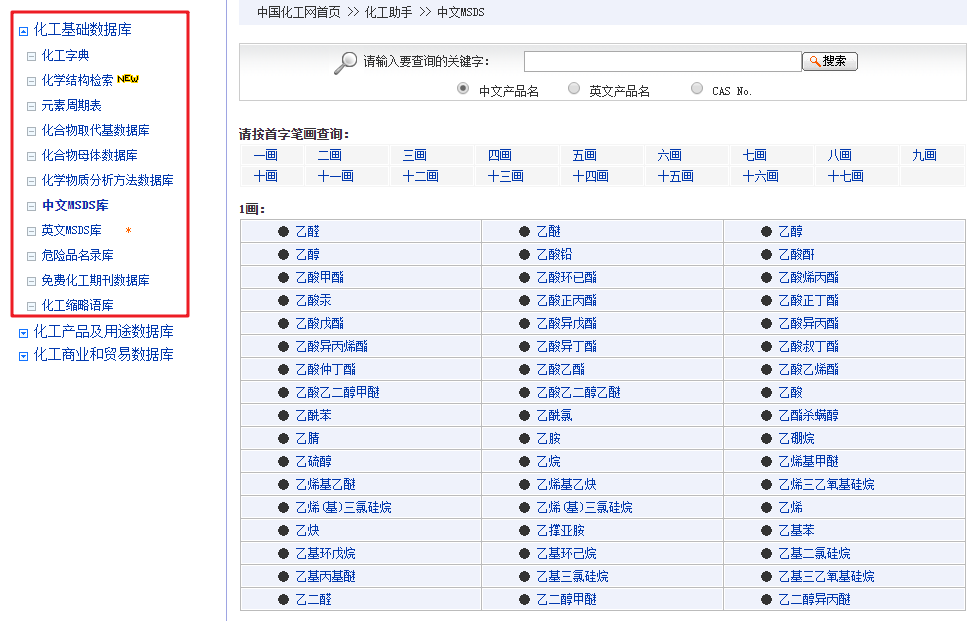
Task: Expand the 化工商业和贸易数据库 section
Action: [x=24, y=356]
